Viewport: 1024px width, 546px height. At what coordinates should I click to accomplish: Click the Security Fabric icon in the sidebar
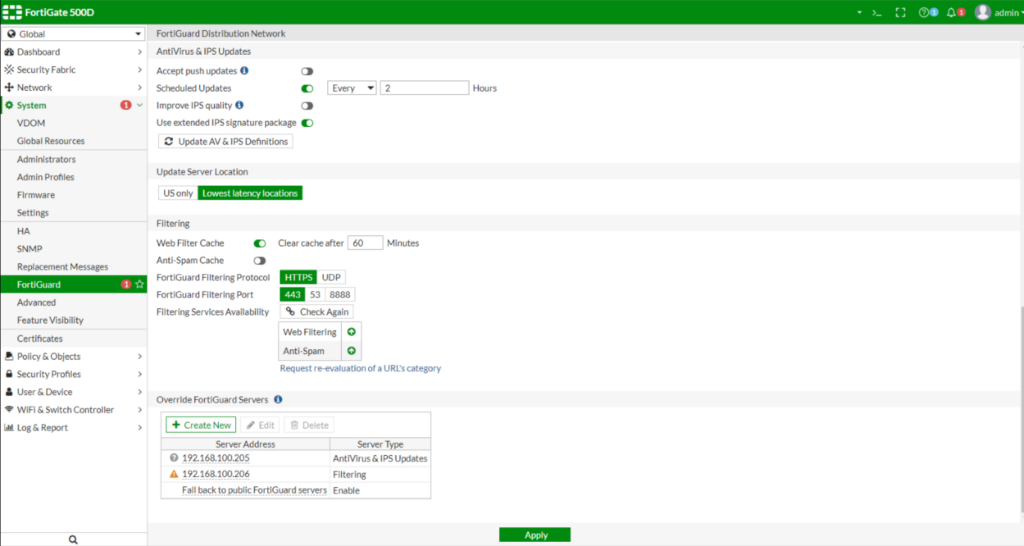[x=9, y=69]
